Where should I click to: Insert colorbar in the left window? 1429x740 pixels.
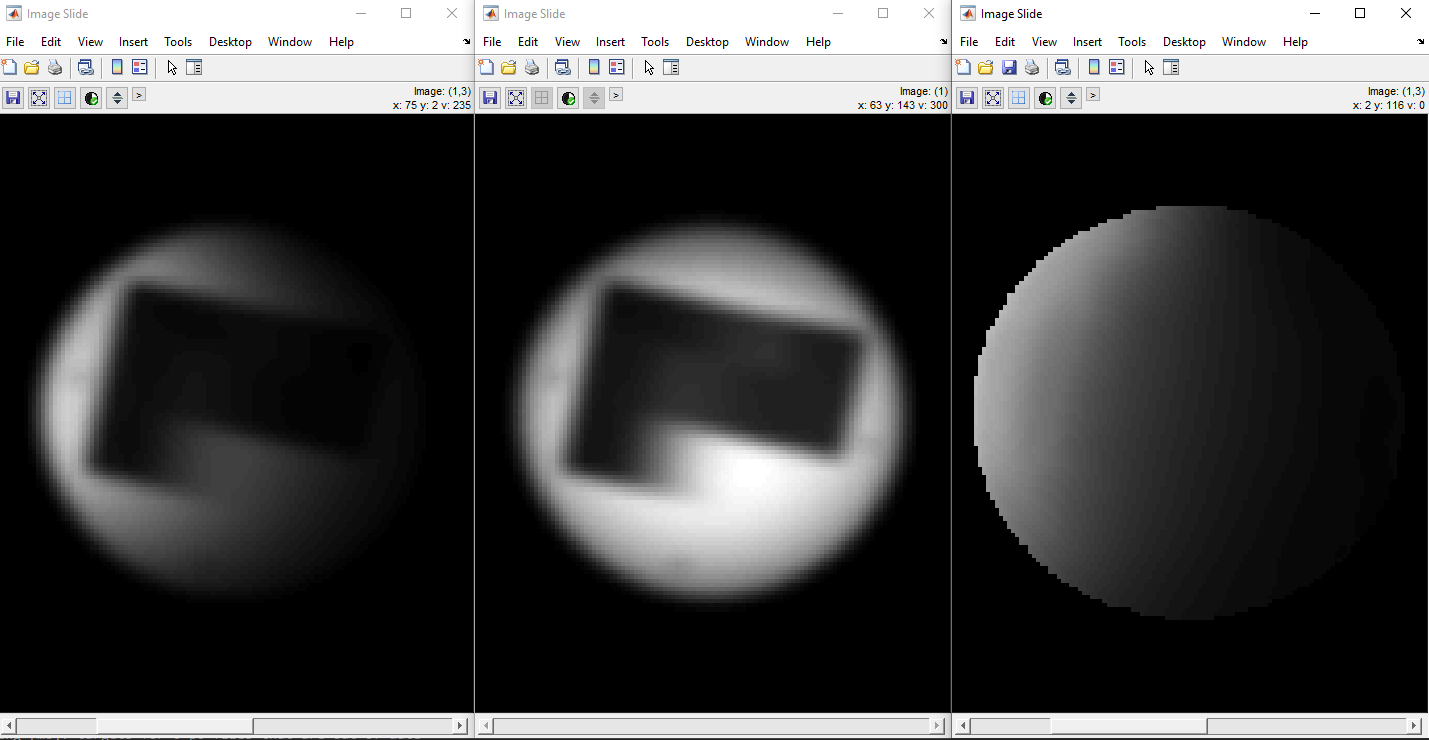click(x=117, y=67)
